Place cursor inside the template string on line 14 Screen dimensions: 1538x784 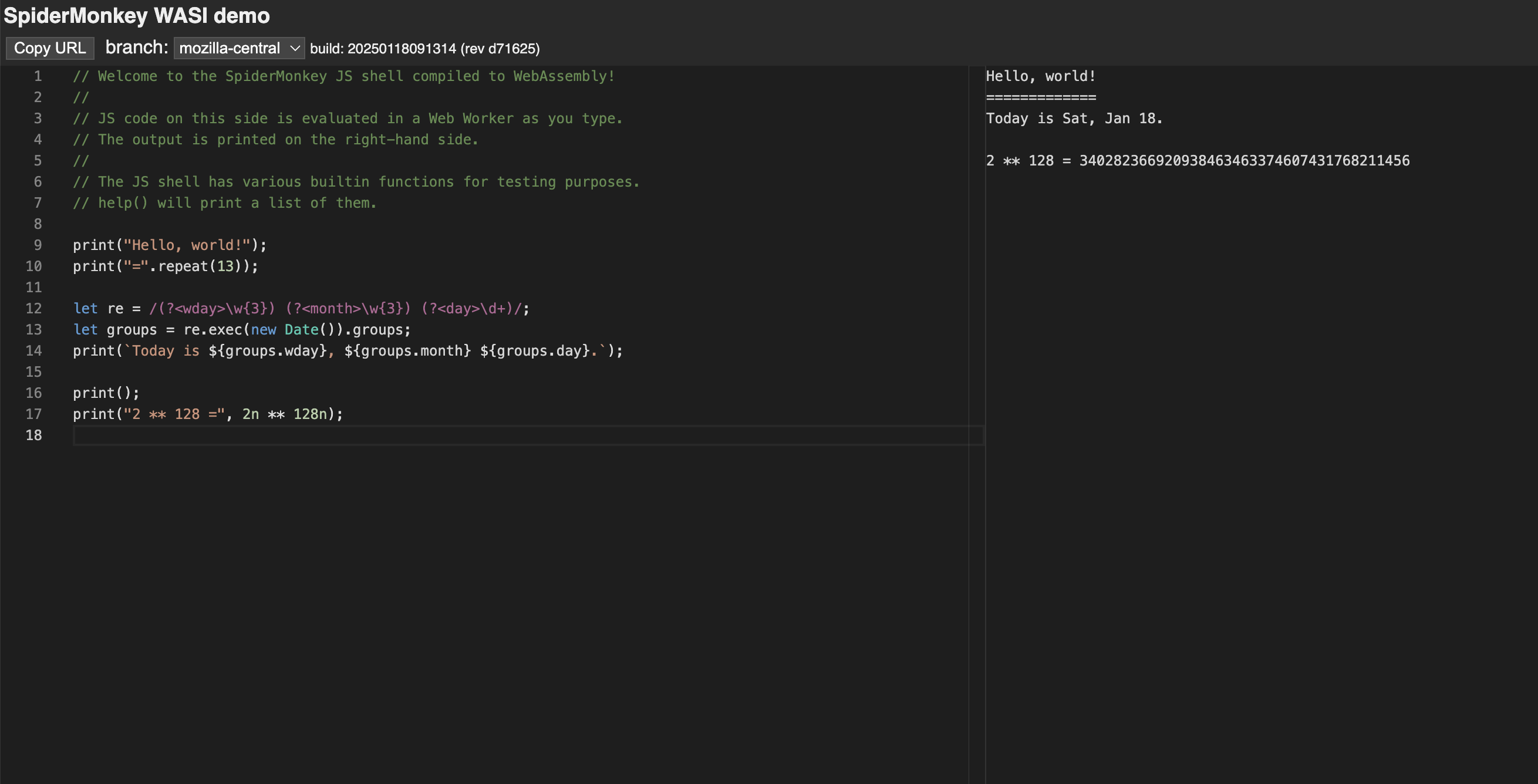(x=358, y=351)
